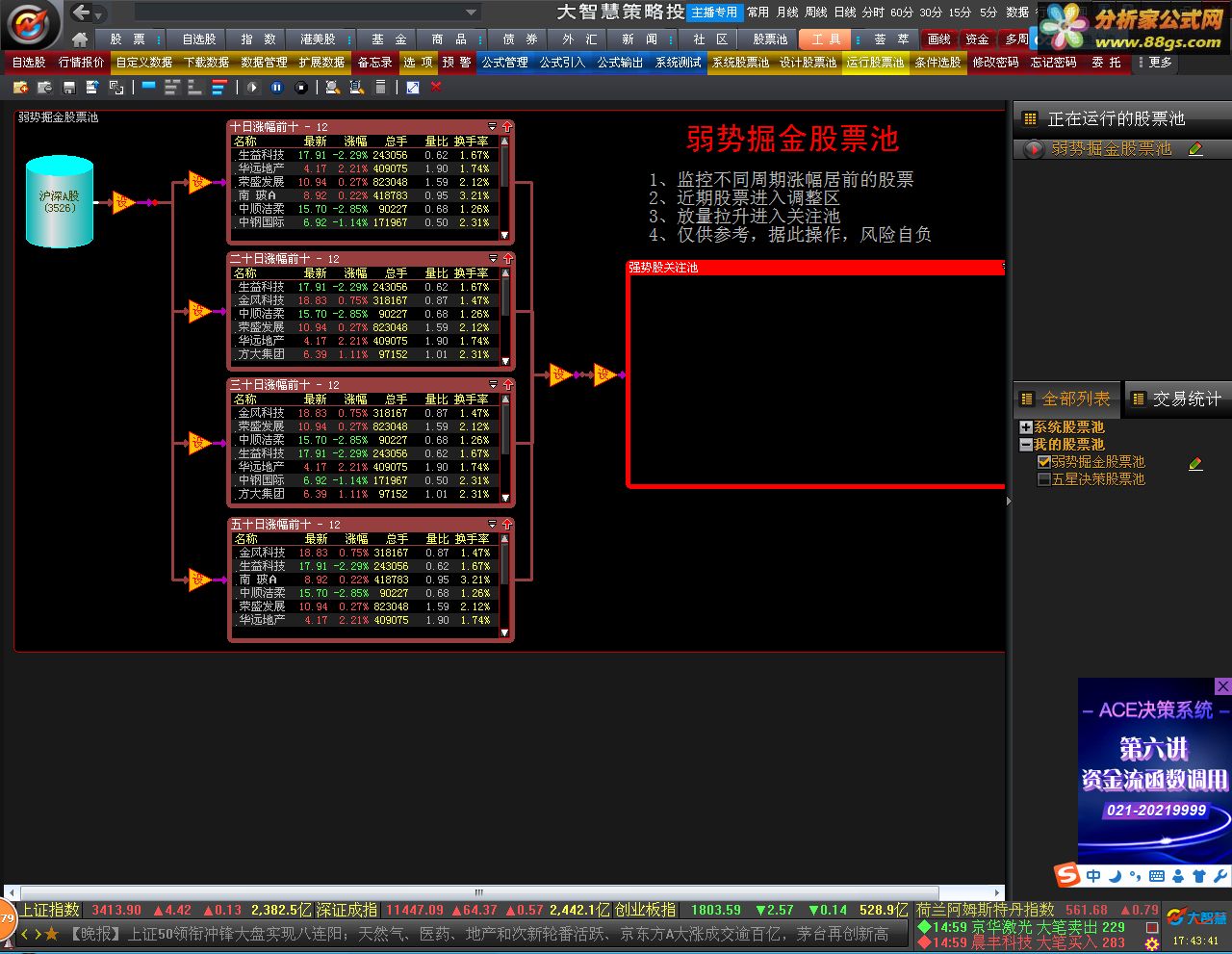Click filter node next to 沪深A股 cylinder
This screenshot has height=954, width=1232.
point(122,202)
